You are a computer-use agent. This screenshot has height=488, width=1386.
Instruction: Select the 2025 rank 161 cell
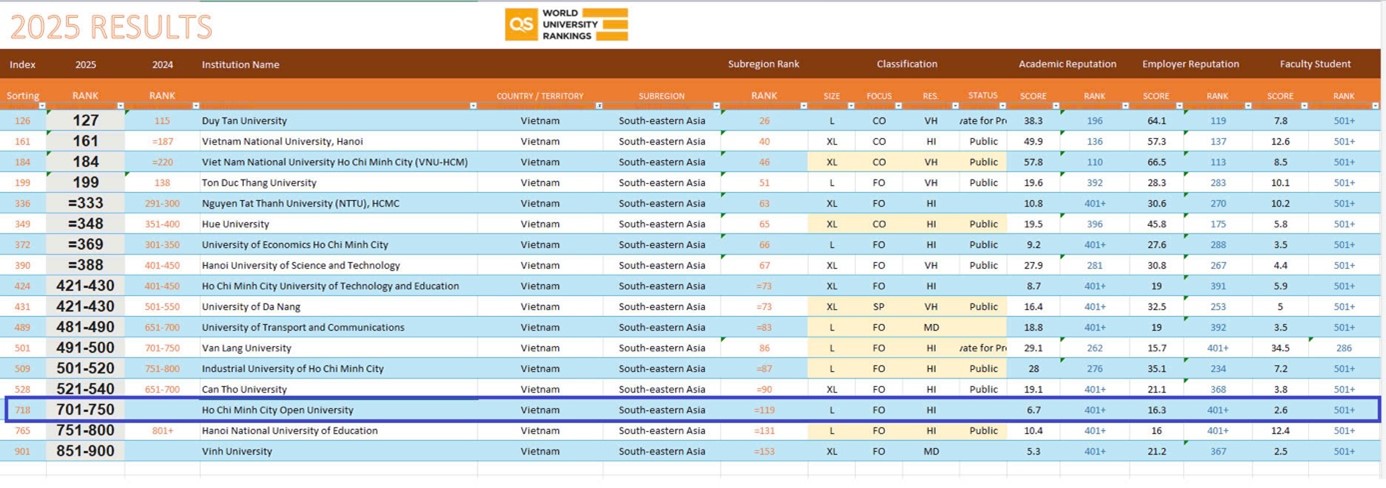[86, 141]
